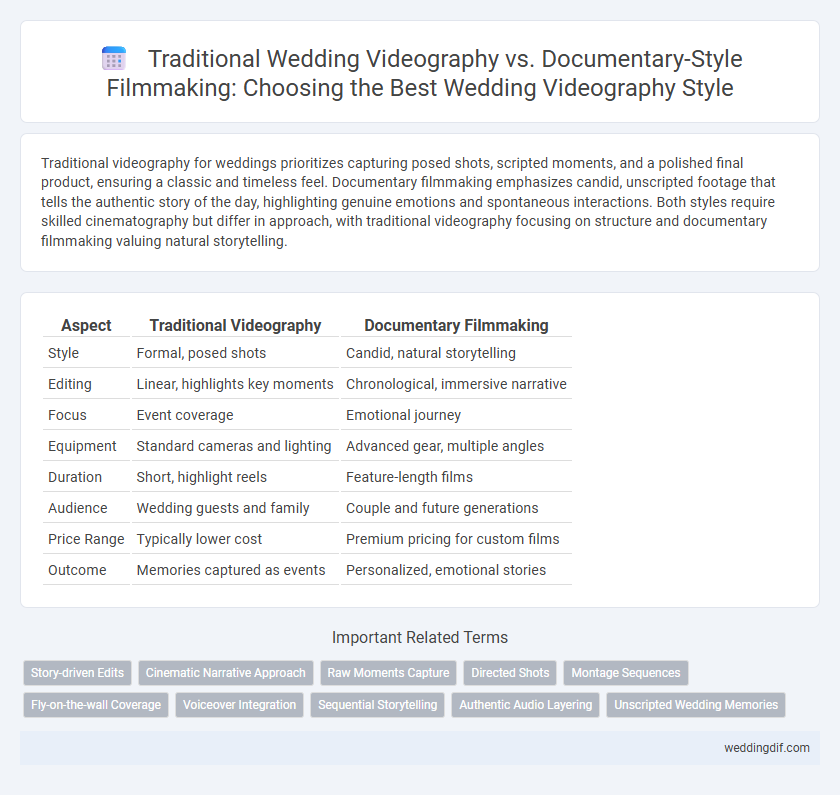Screen dimensions: 840x795
Task: Click the 'Short, highlight reels' cell
Action: [235, 477]
